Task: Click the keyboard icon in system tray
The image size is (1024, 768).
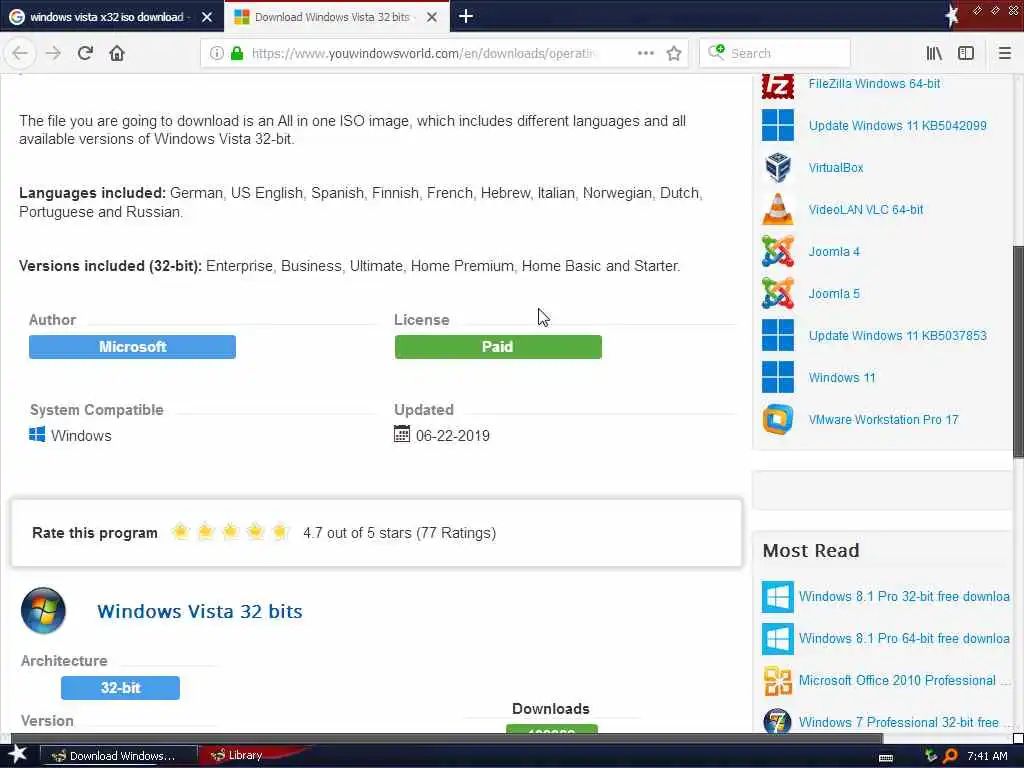Action: click(x=886, y=758)
